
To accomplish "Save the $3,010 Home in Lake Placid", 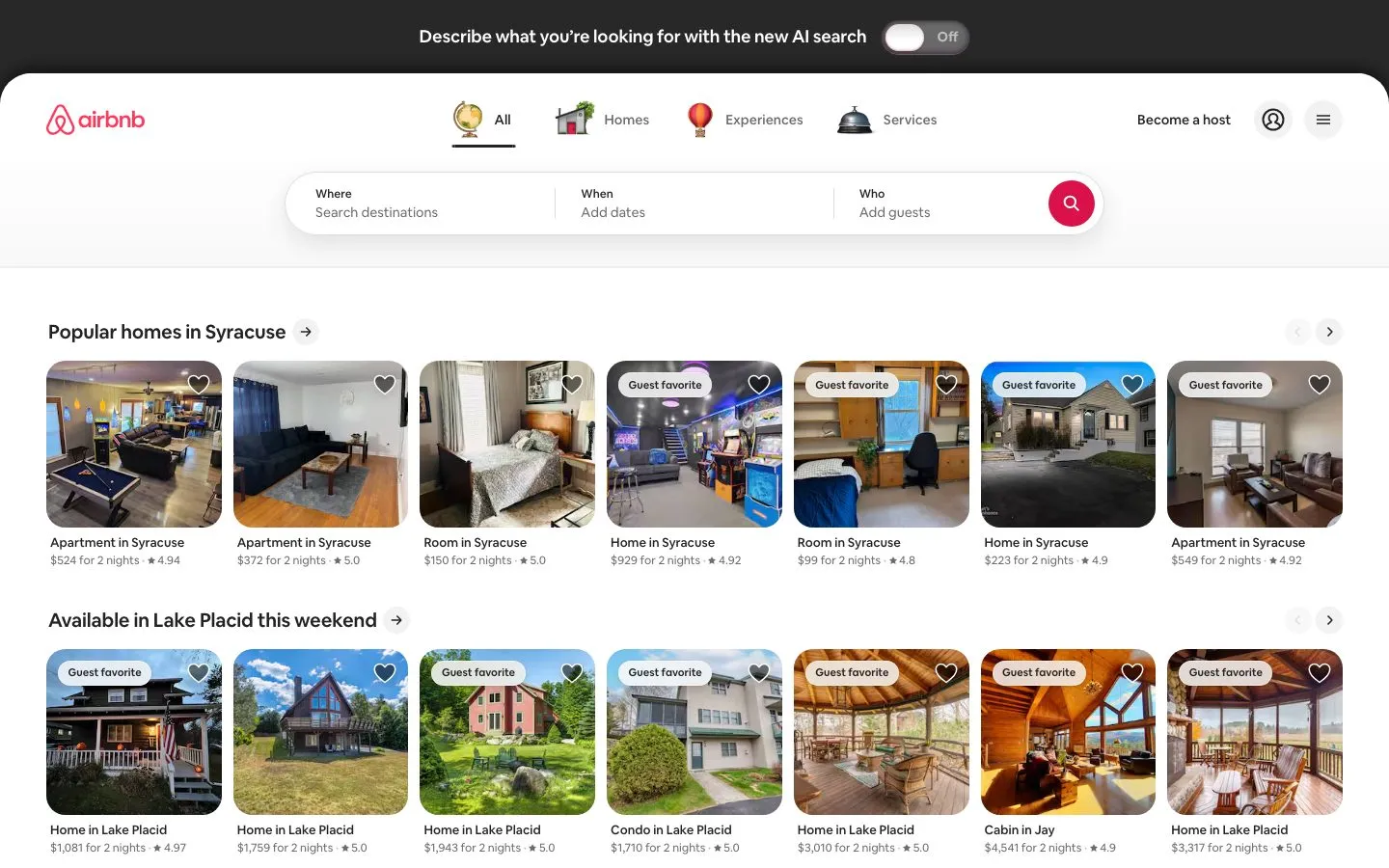I will pyautogui.click(x=946, y=672).
